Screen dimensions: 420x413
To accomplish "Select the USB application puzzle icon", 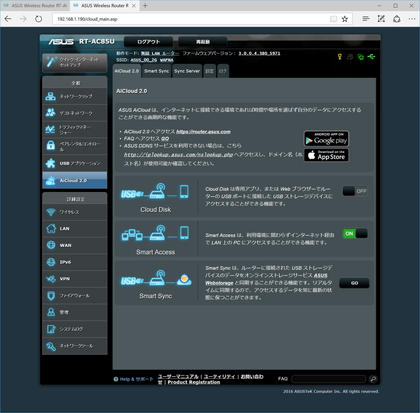I will tap(50, 163).
